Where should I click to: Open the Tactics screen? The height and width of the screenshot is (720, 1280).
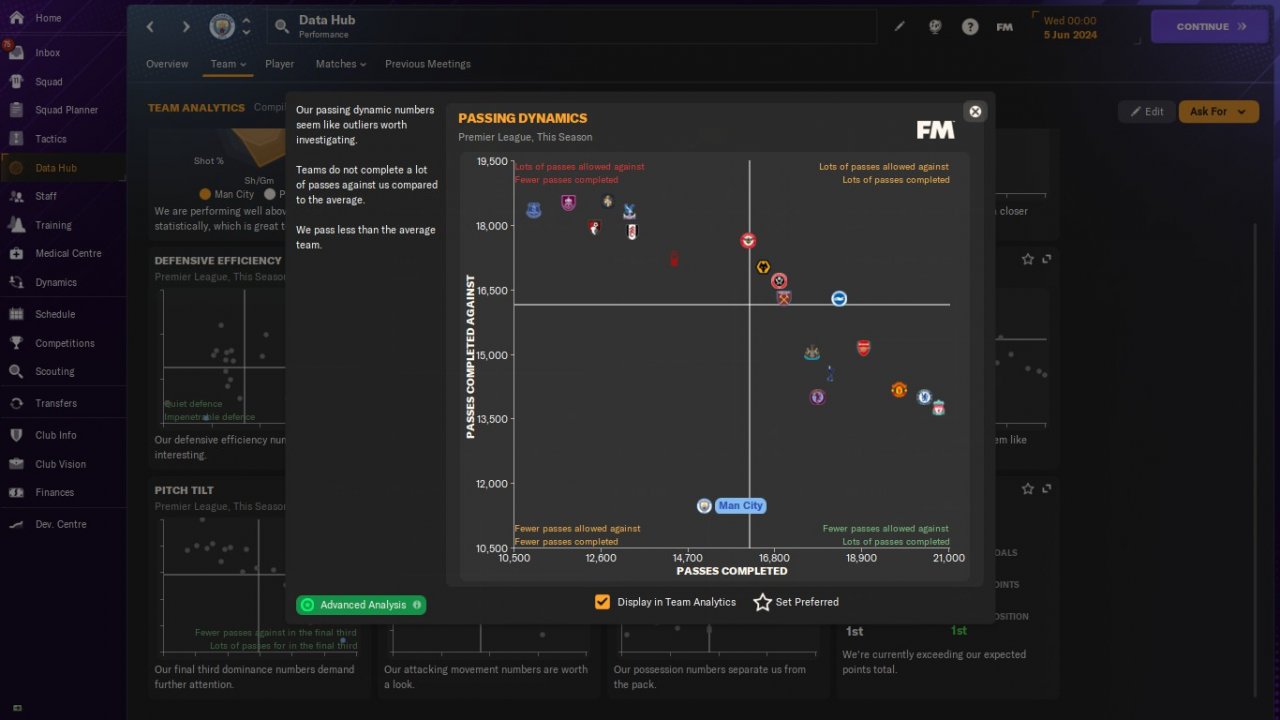pos(50,139)
